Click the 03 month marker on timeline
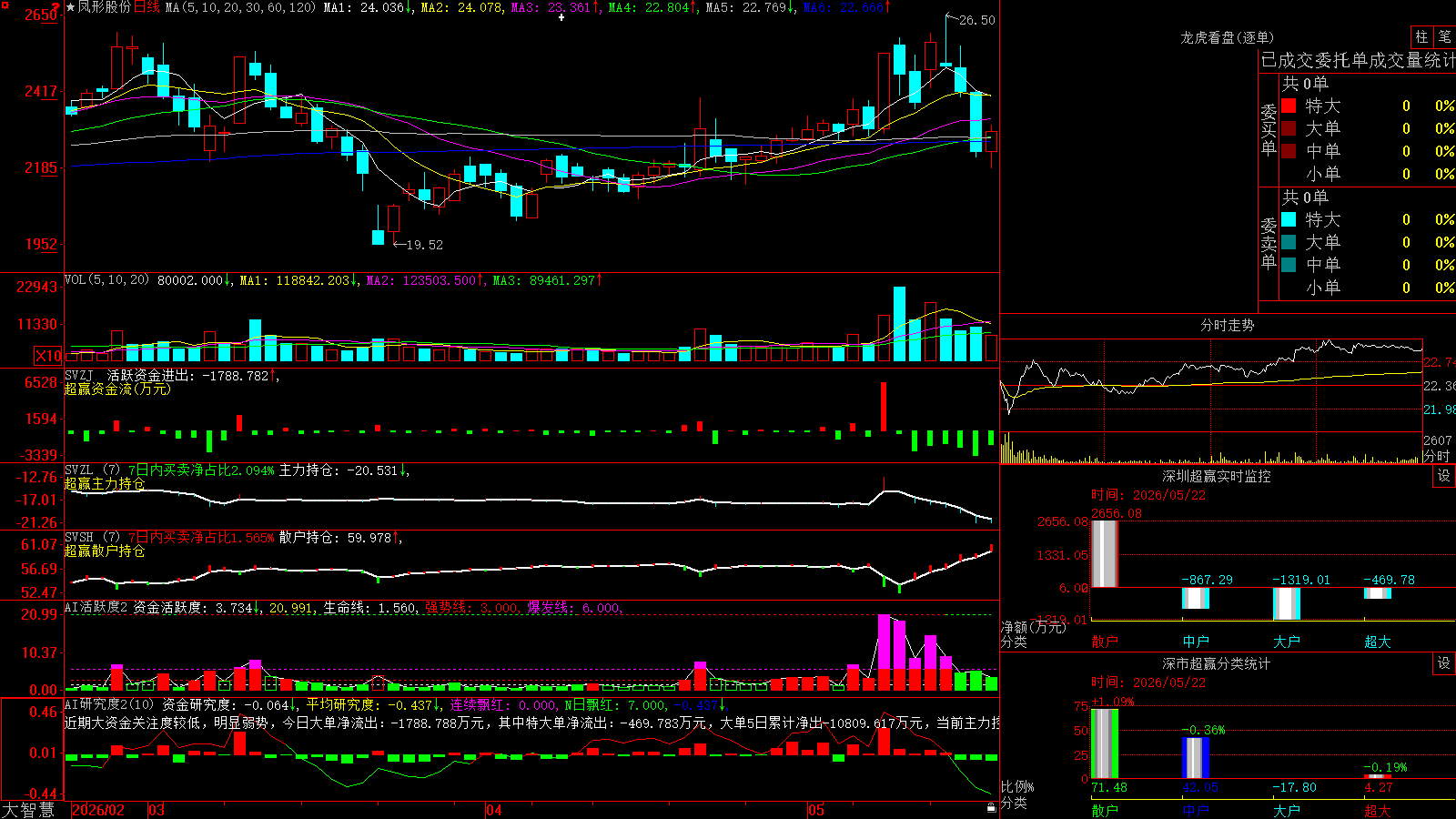Image resolution: width=1456 pixels, height=819 pixels. point(157,810)
